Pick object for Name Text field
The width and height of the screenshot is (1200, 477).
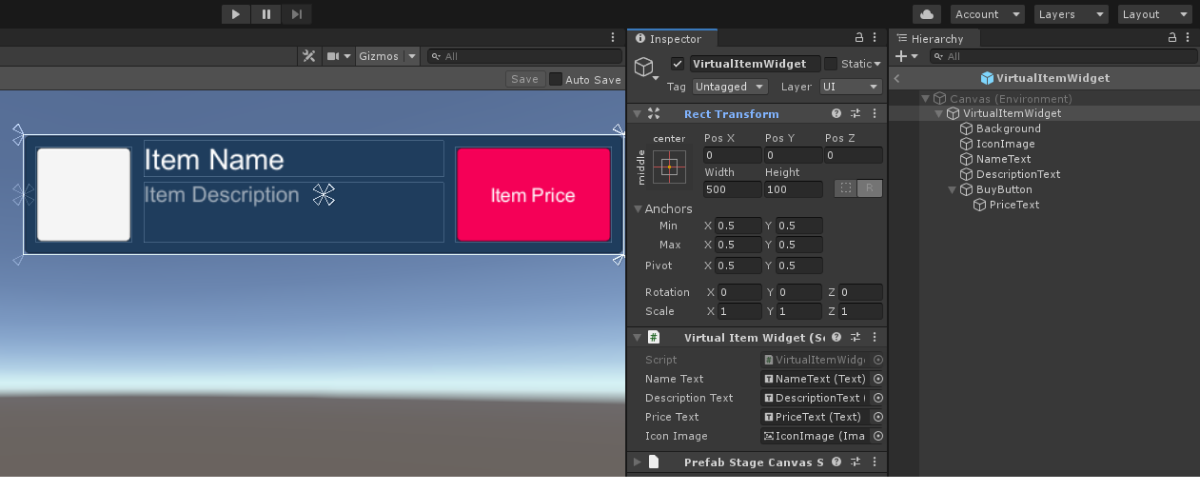click(878, 379)
